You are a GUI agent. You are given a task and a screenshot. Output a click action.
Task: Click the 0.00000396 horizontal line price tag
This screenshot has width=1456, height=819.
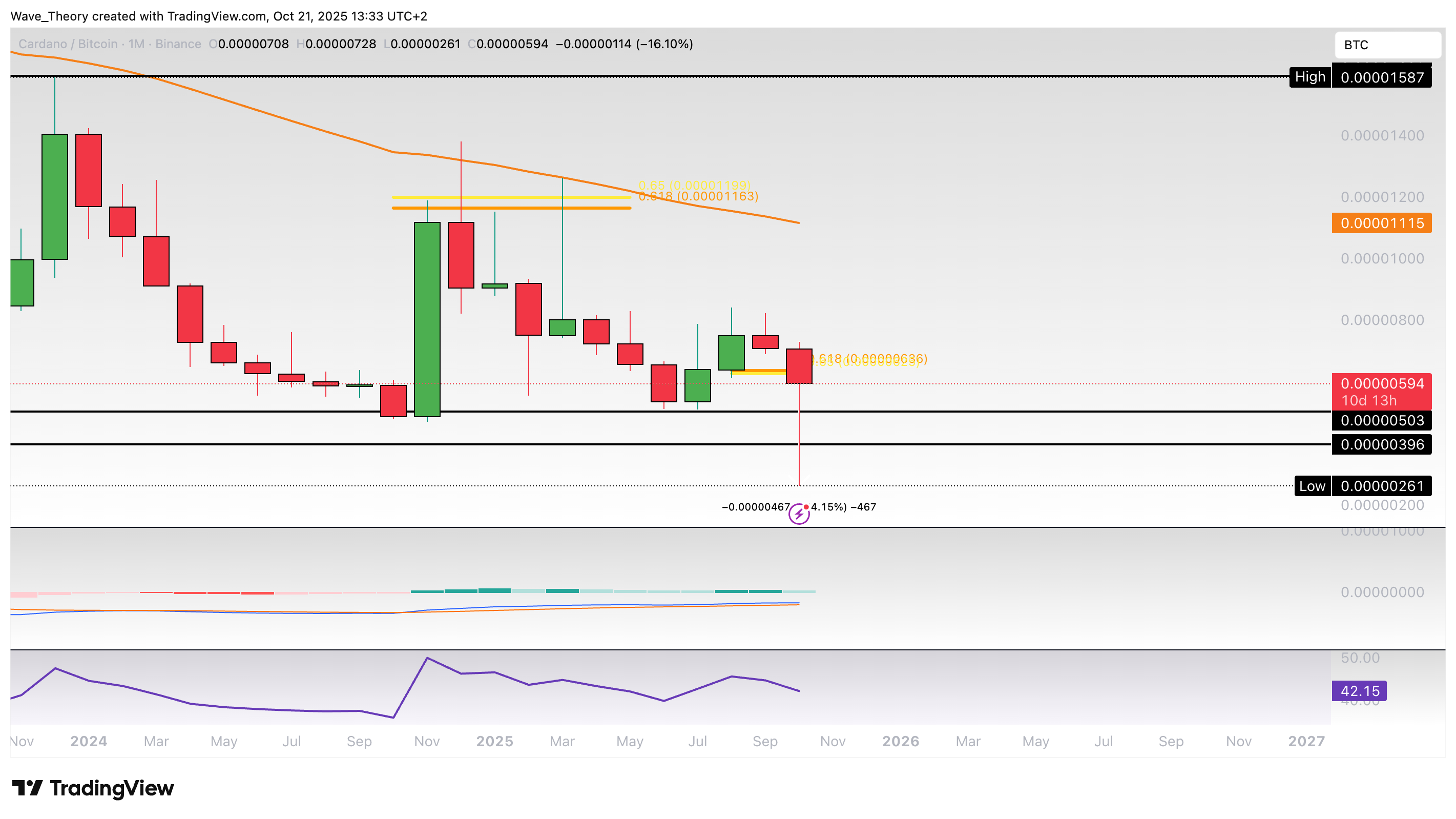pos(1381,444)
